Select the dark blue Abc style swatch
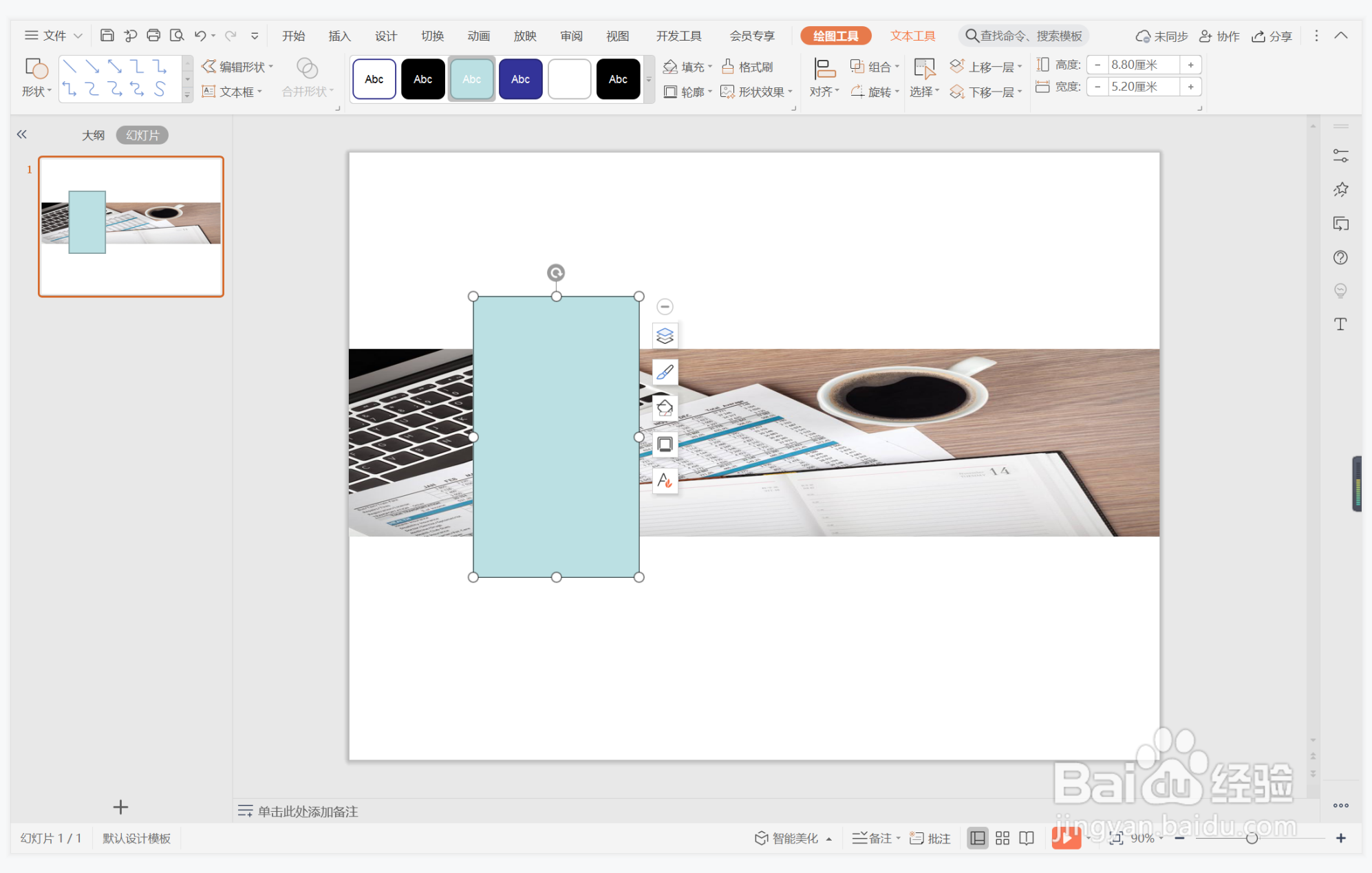The image size is (1372, 873). [520, 79]
